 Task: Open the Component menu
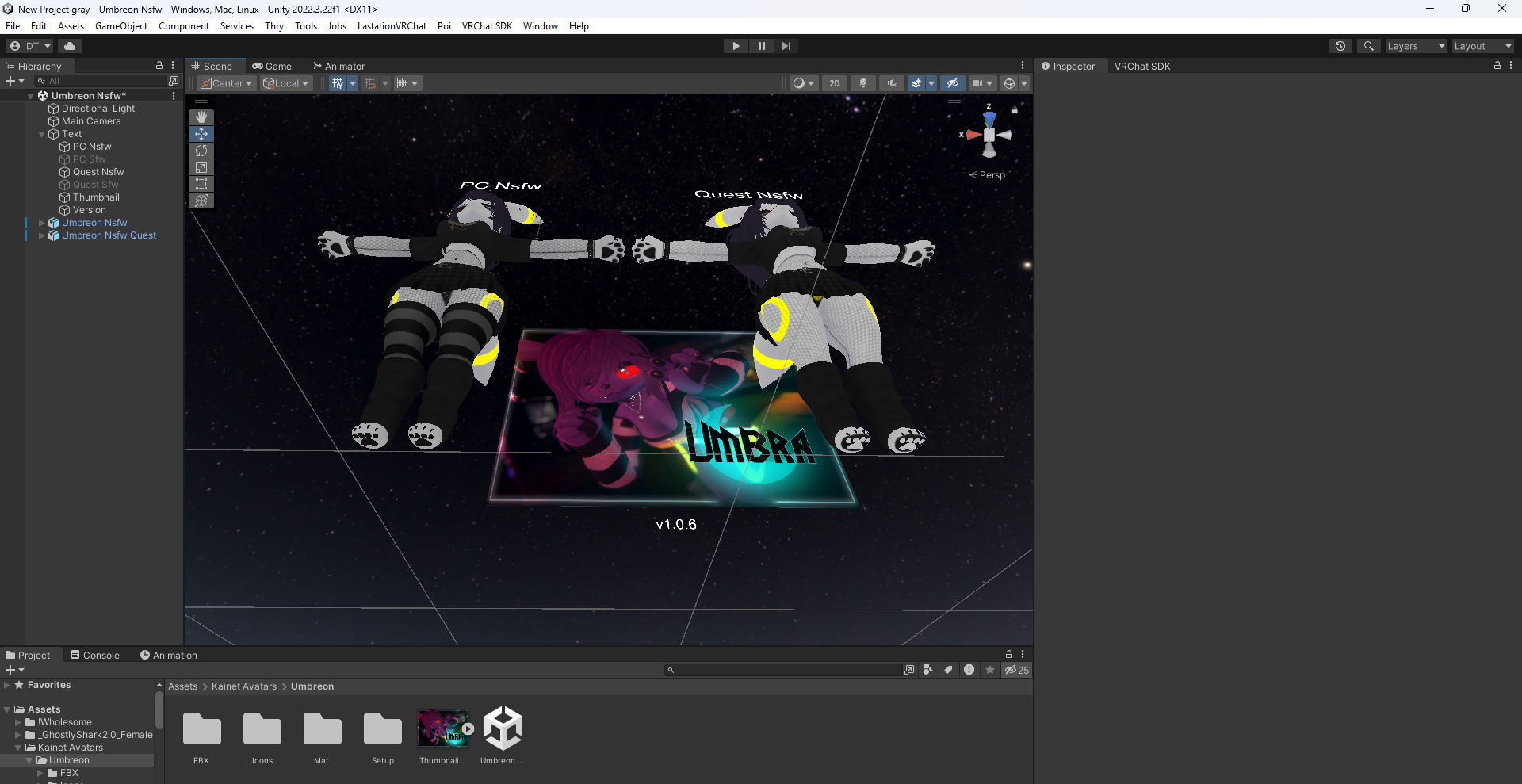pyautogui.click(x=184, y=26)
